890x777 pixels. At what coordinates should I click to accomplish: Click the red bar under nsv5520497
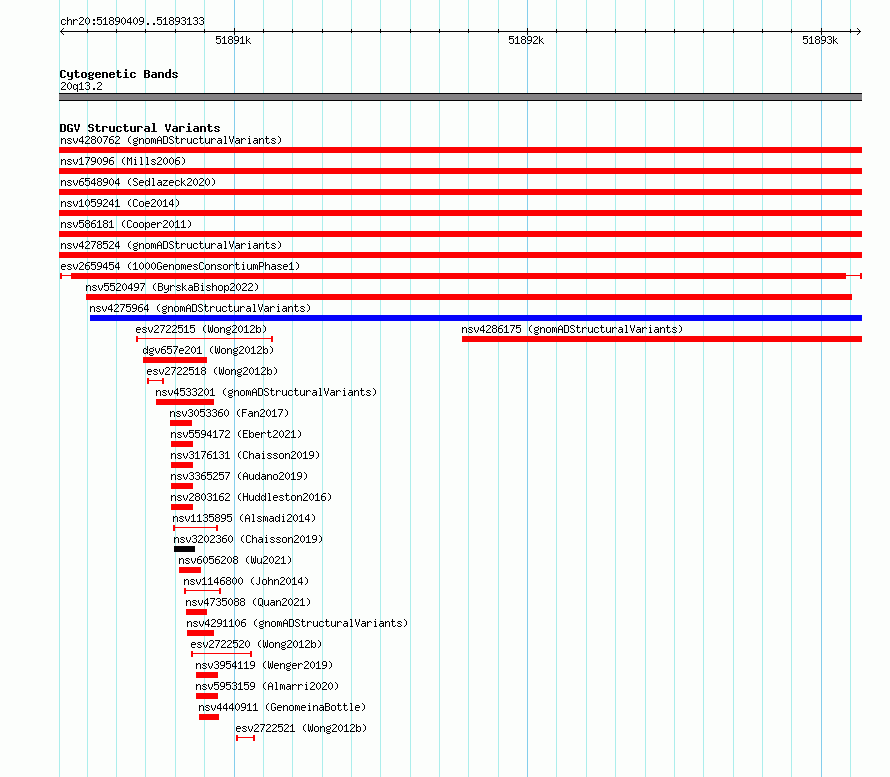point(469,297)
